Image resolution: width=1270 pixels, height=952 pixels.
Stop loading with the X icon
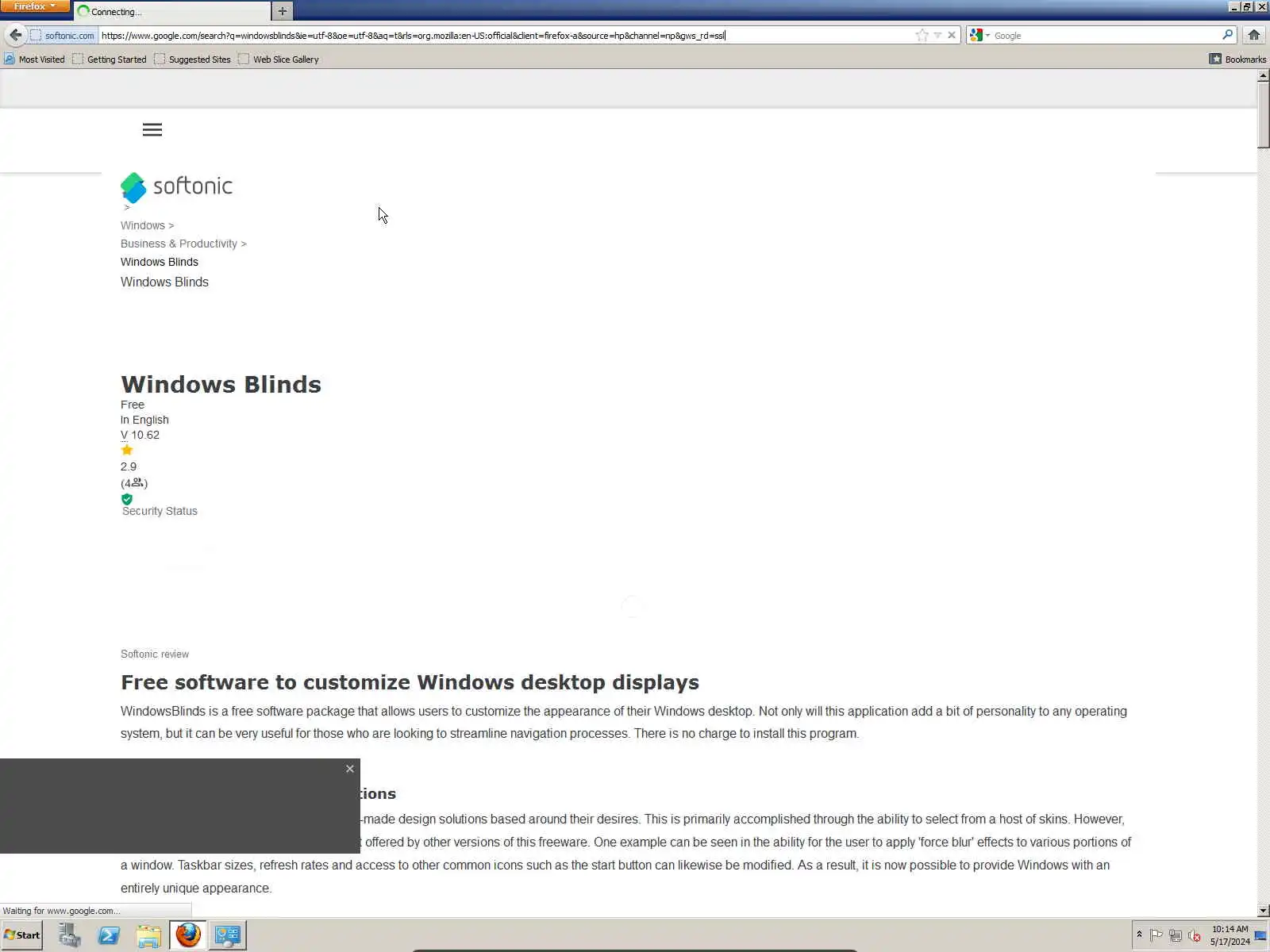coord(952,35)
